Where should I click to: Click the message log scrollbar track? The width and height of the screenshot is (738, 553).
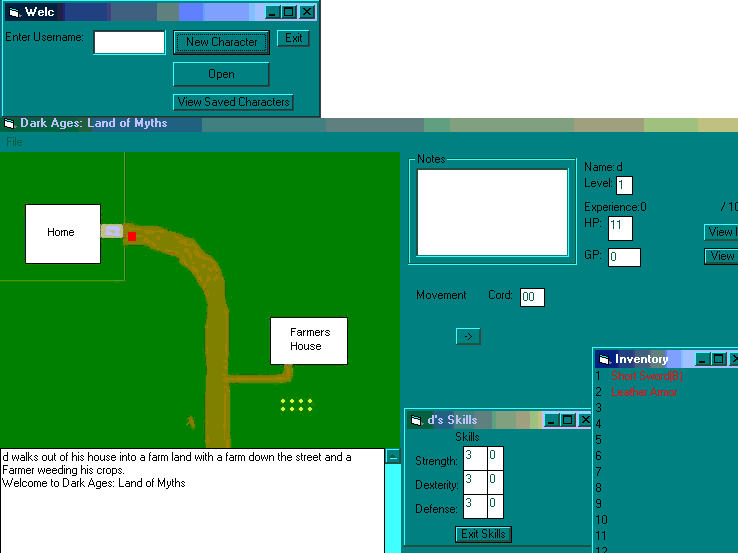pos(393,508)
